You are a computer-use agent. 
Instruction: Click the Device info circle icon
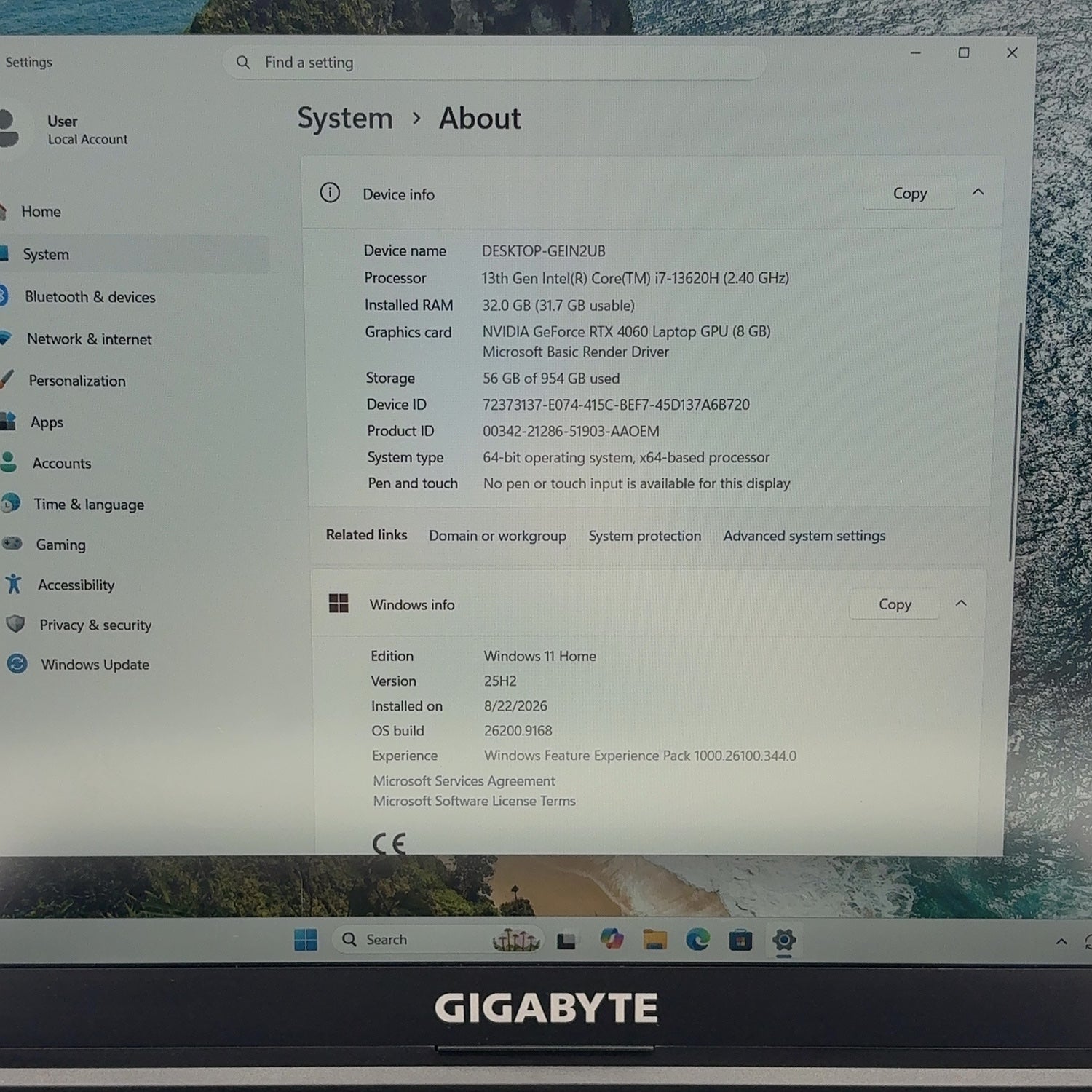coord(330,193)
